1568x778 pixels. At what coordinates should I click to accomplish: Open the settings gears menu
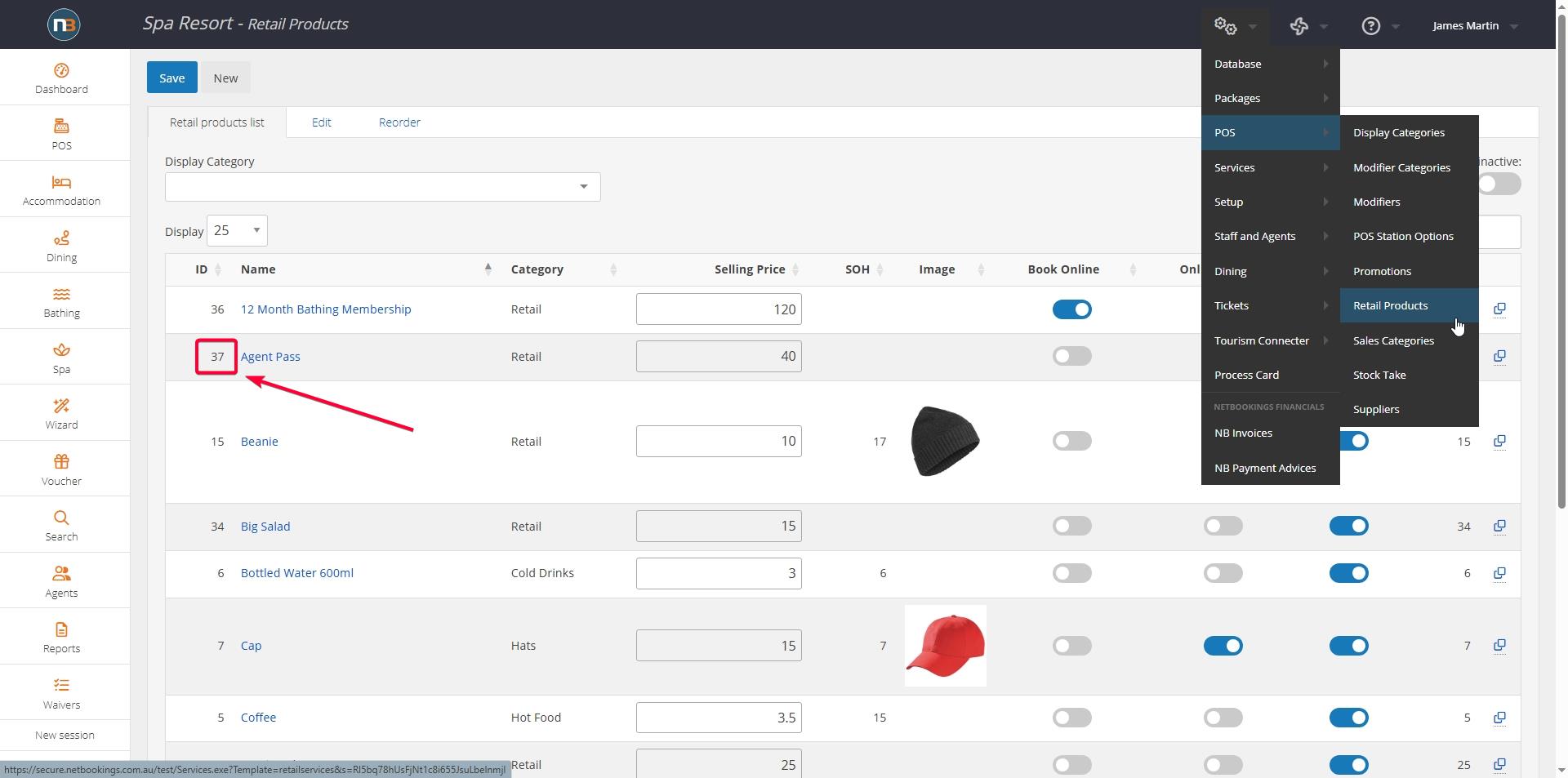coord(1235,26)
